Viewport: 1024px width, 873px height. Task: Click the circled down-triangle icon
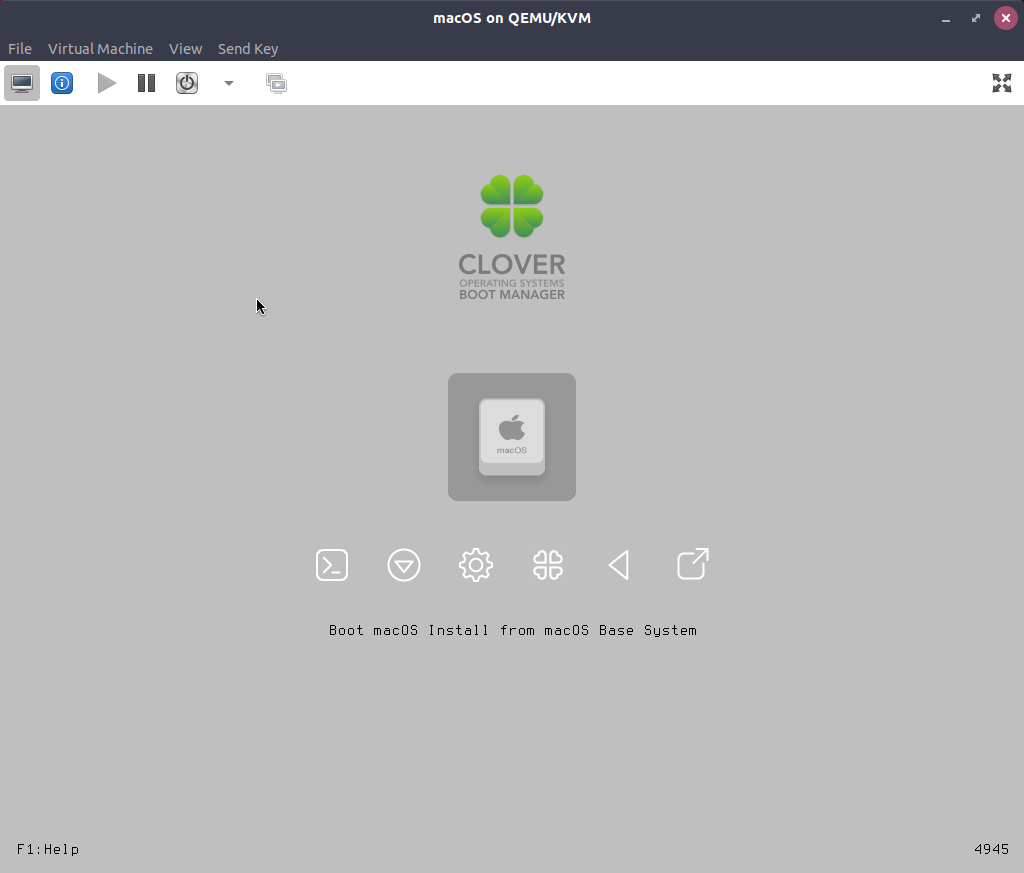coord(404,565)
